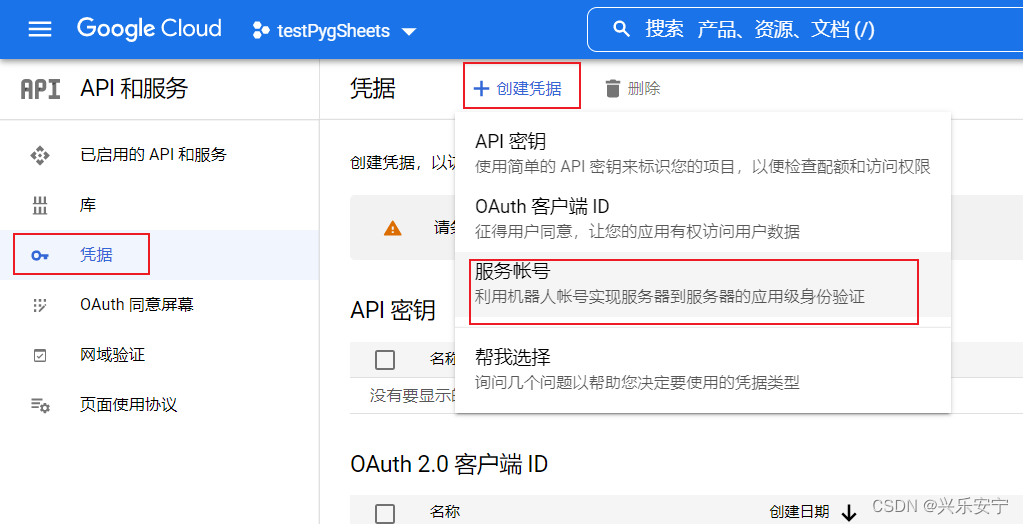Click the 删除 button
The width and height of the screenshot is (1023, 524).
click(632, 88)
